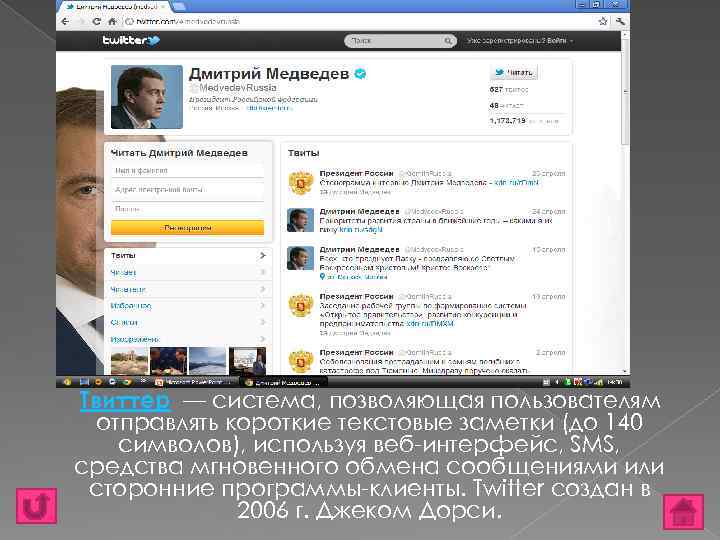
Task: Click first Президент России coat-of-arms avatar
Action: point(301,182)
